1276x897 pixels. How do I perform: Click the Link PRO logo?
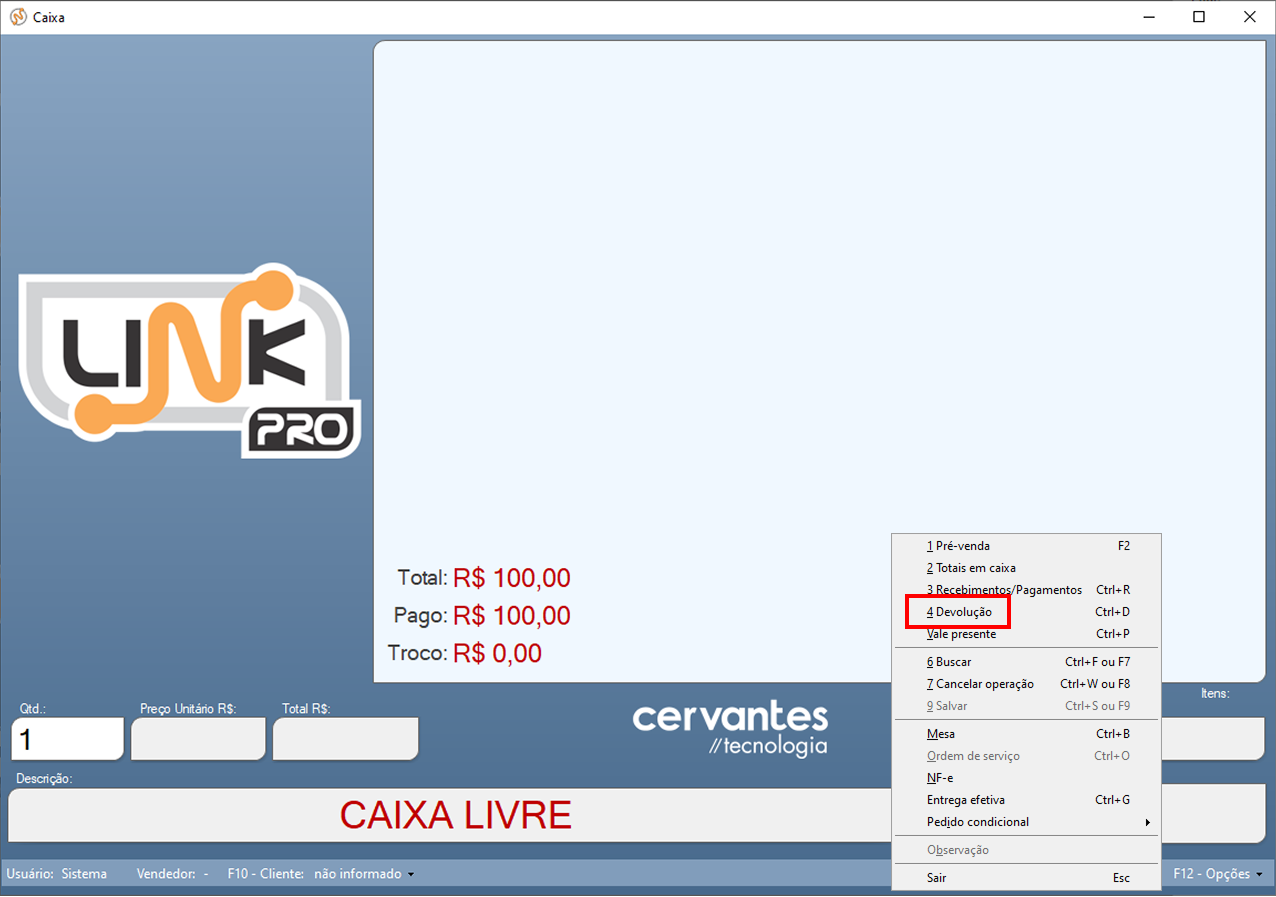coord(189,360)
